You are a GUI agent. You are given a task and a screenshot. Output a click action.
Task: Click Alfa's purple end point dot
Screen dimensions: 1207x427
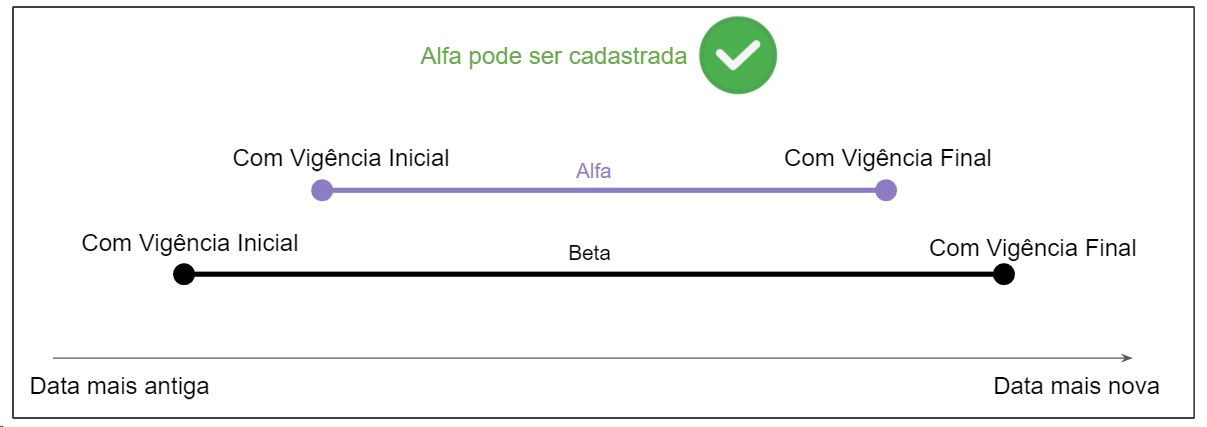885,190
